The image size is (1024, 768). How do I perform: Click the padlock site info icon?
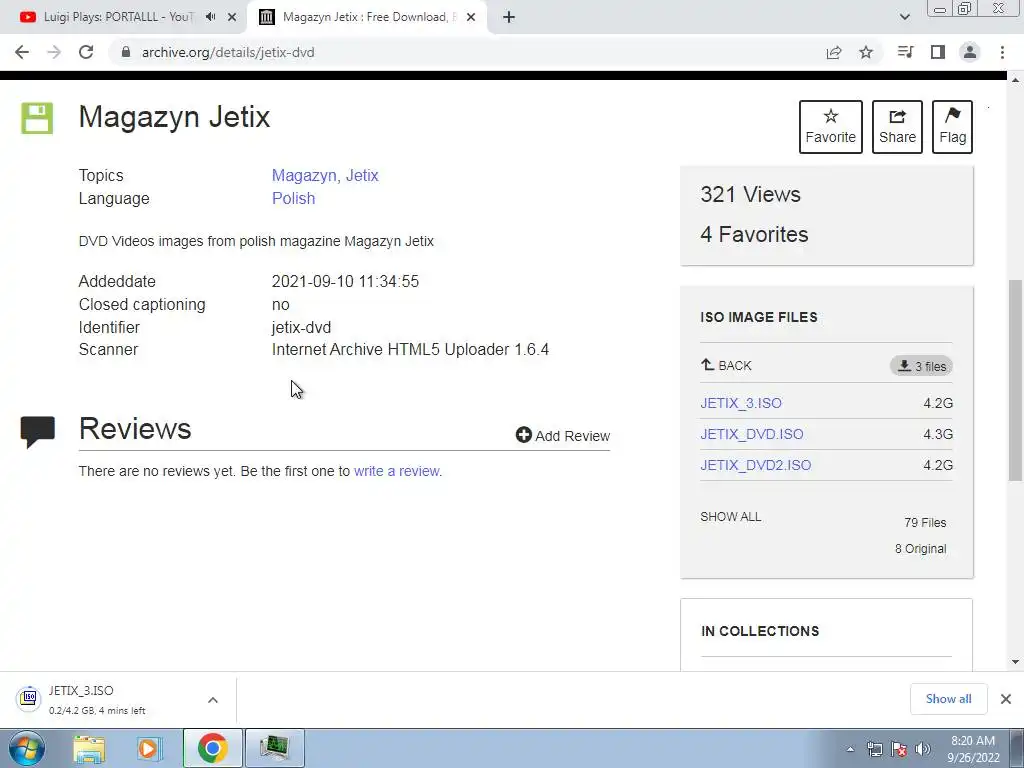[126, 52]
